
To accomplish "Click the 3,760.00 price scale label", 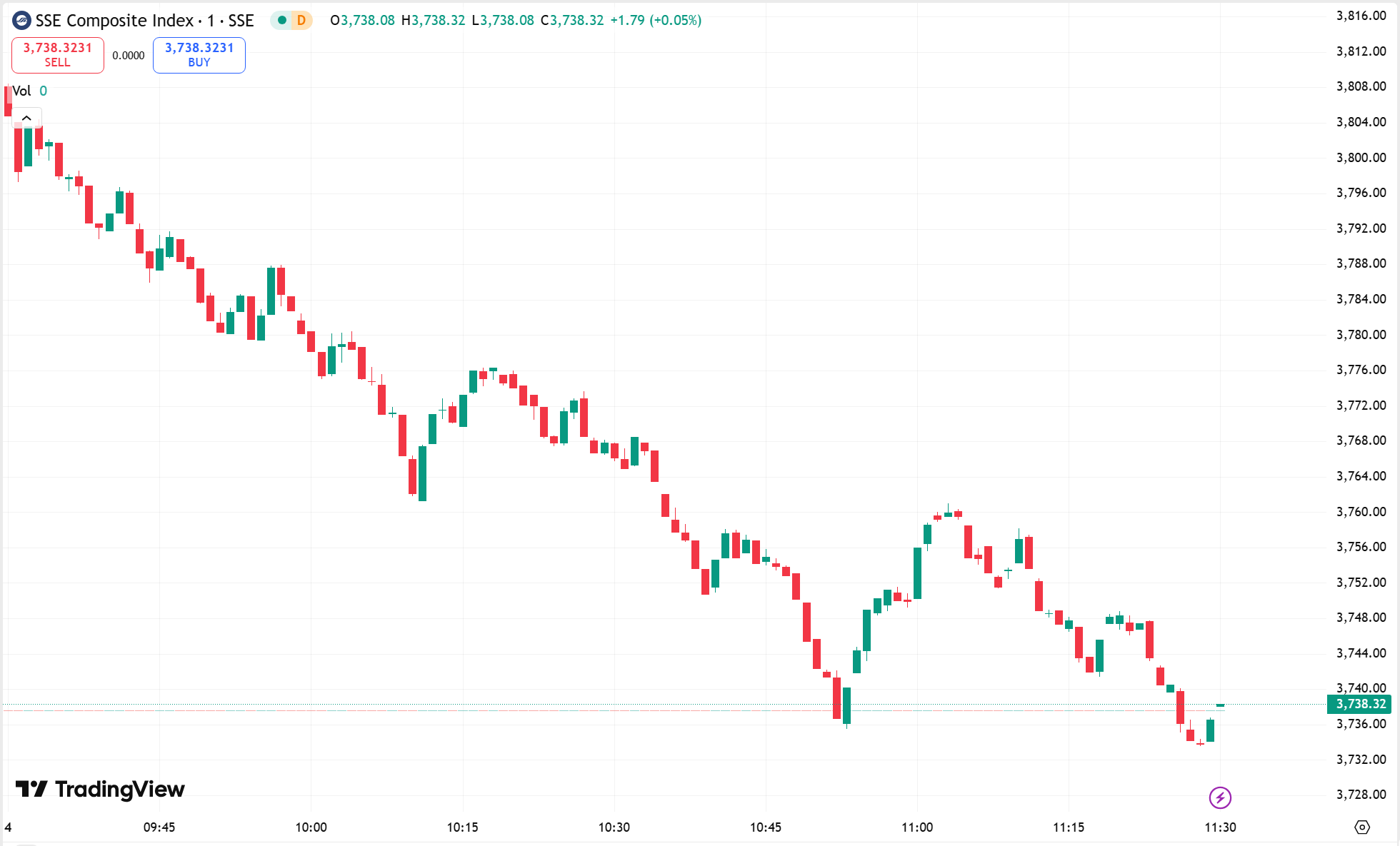I will pyautogui.click(x=1361, y=512).
